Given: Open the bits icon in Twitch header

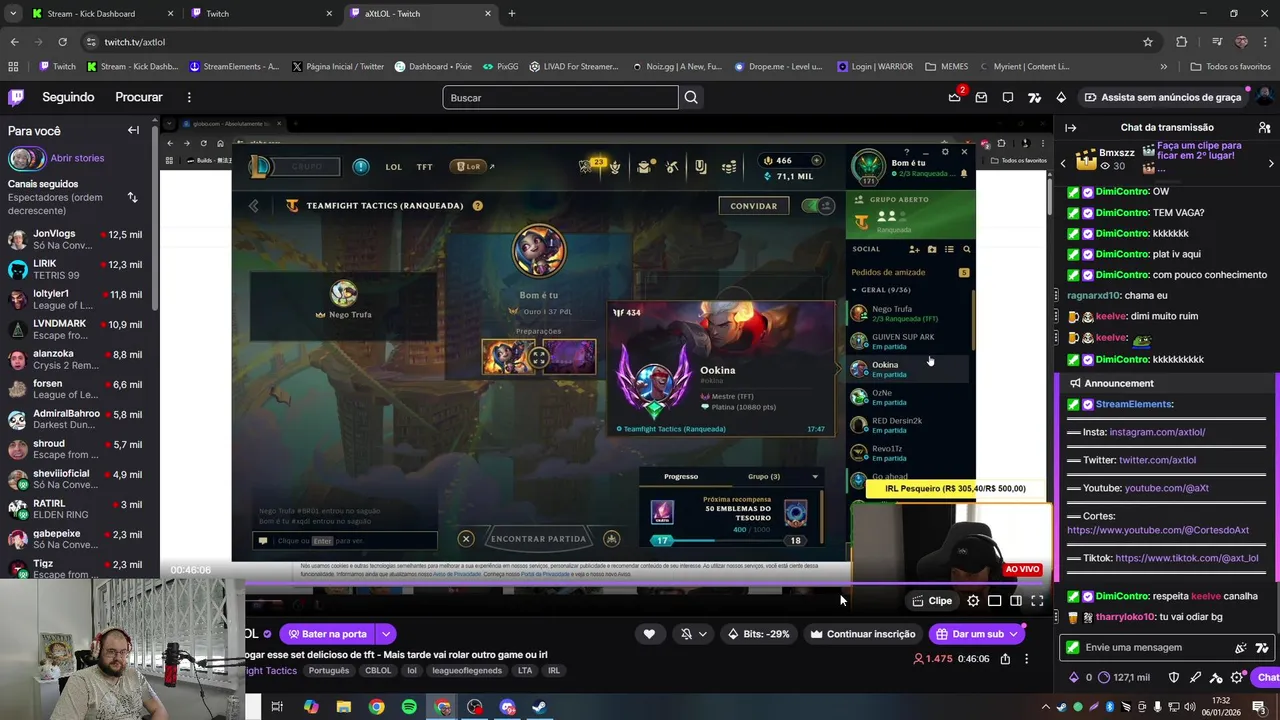Looking at the screenshot, I should [x=1061, y=97].
